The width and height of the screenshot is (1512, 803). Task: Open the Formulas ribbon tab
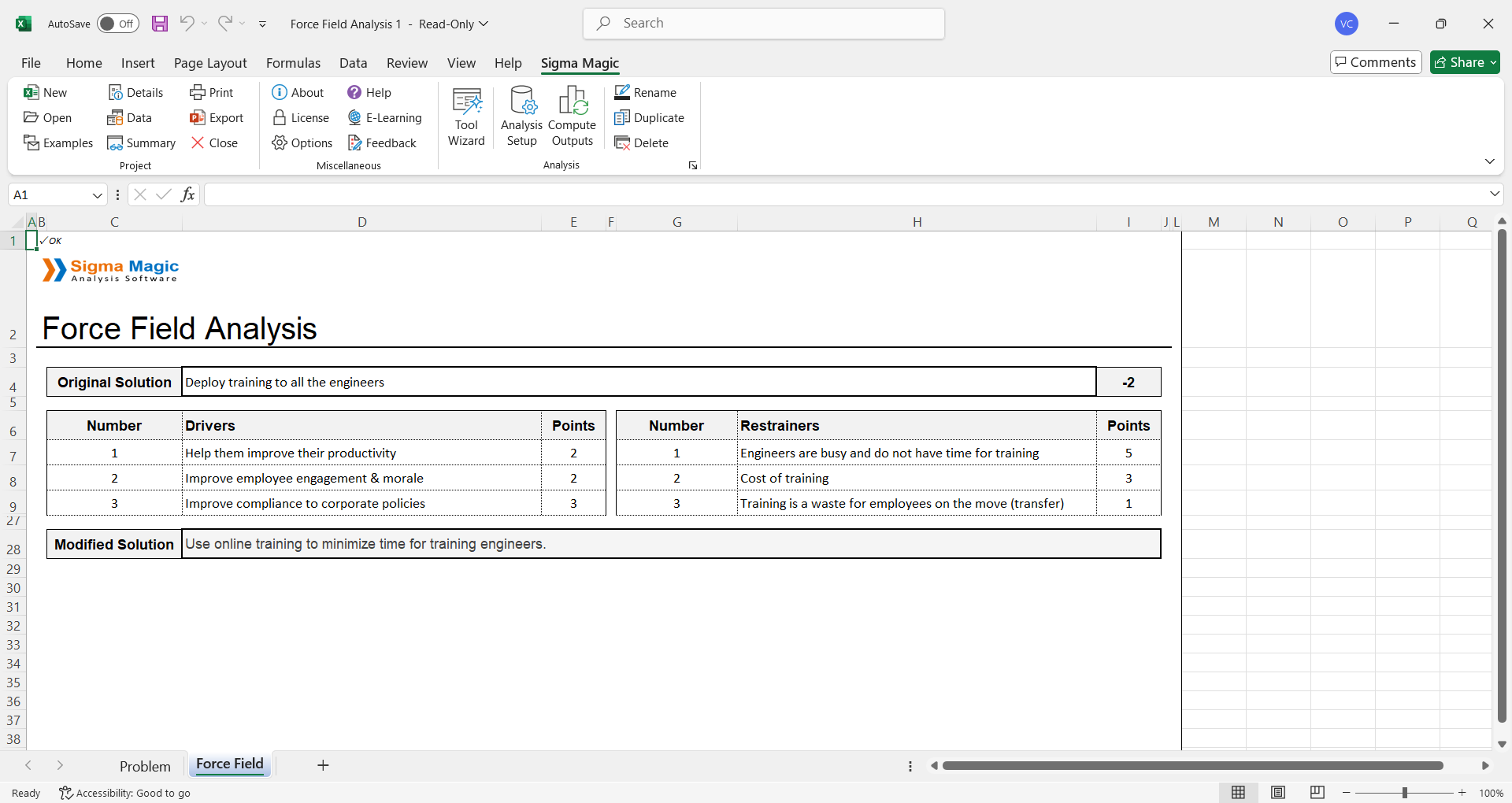[x=293, y=63]
